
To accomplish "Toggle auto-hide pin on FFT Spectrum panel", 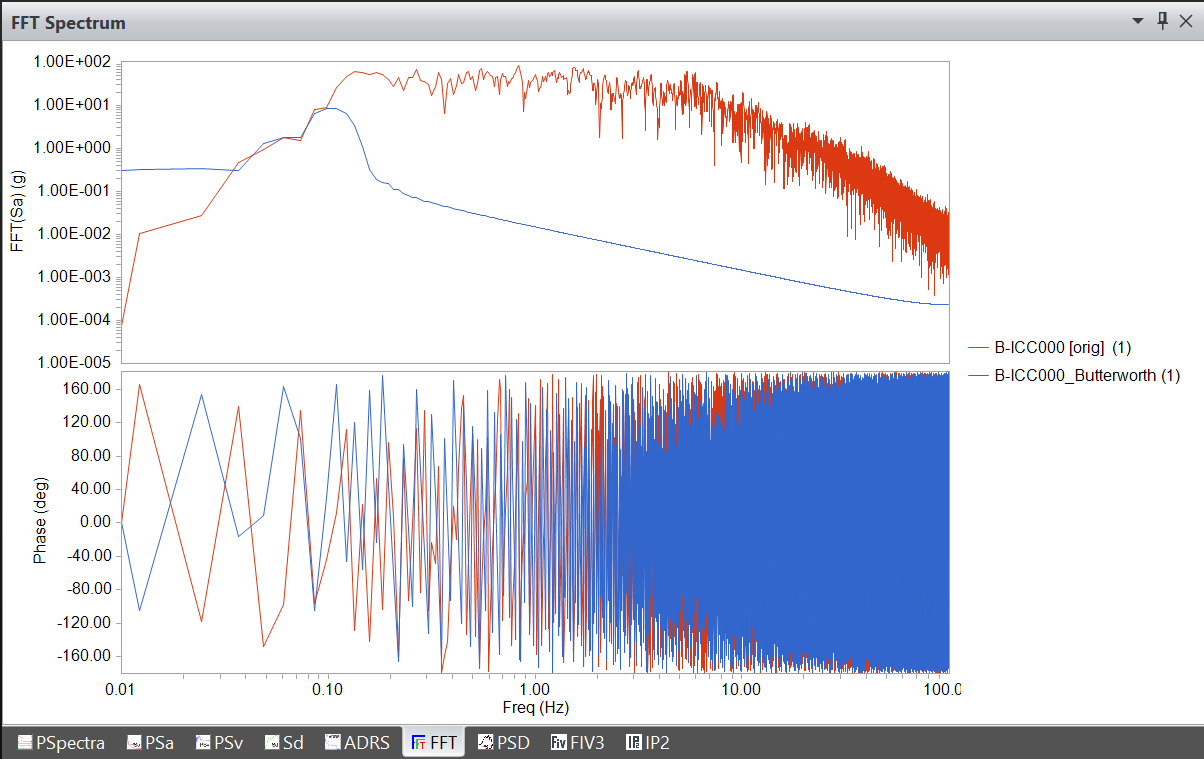I will [x=1162, y=21].
